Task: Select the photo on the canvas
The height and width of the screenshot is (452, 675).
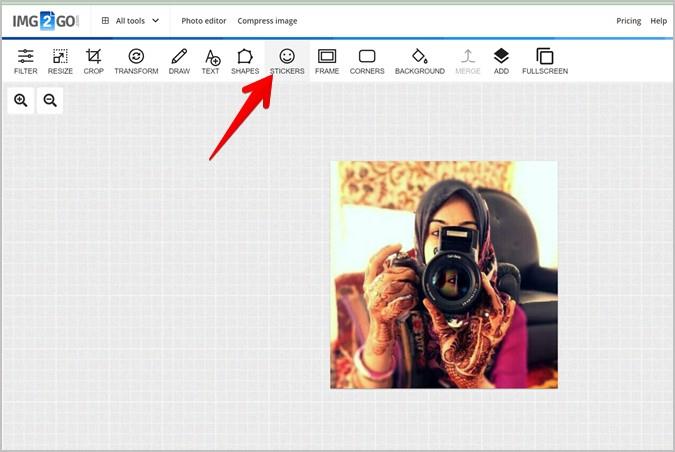Action: [444, 275]
